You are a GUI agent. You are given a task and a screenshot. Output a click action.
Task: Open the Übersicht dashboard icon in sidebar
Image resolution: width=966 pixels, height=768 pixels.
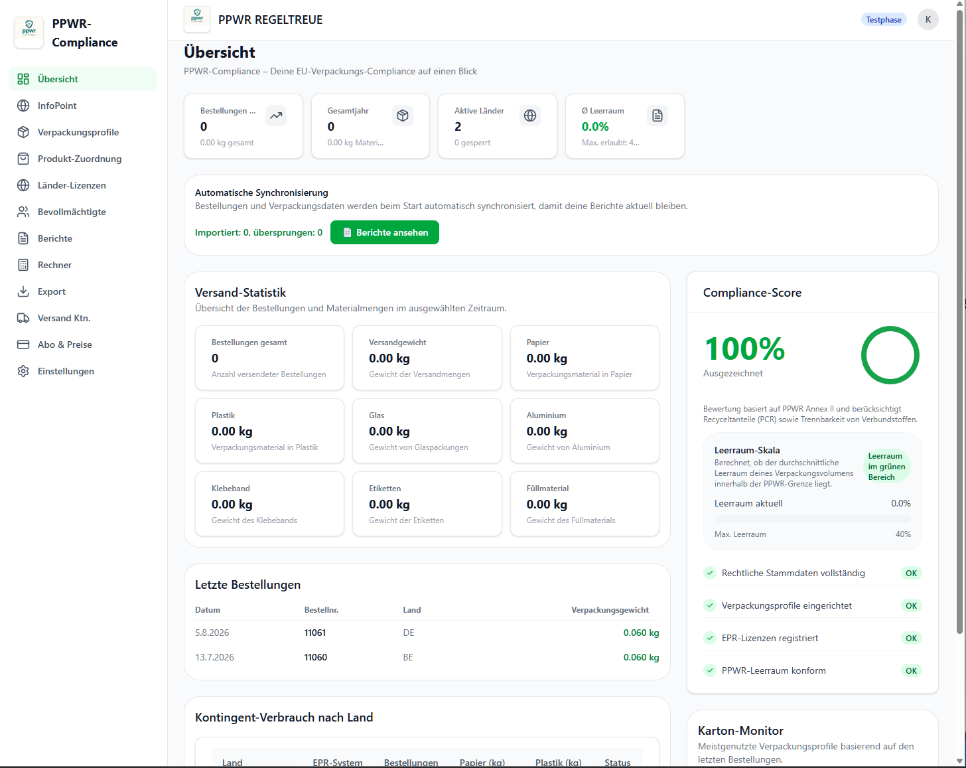(23, 79)
